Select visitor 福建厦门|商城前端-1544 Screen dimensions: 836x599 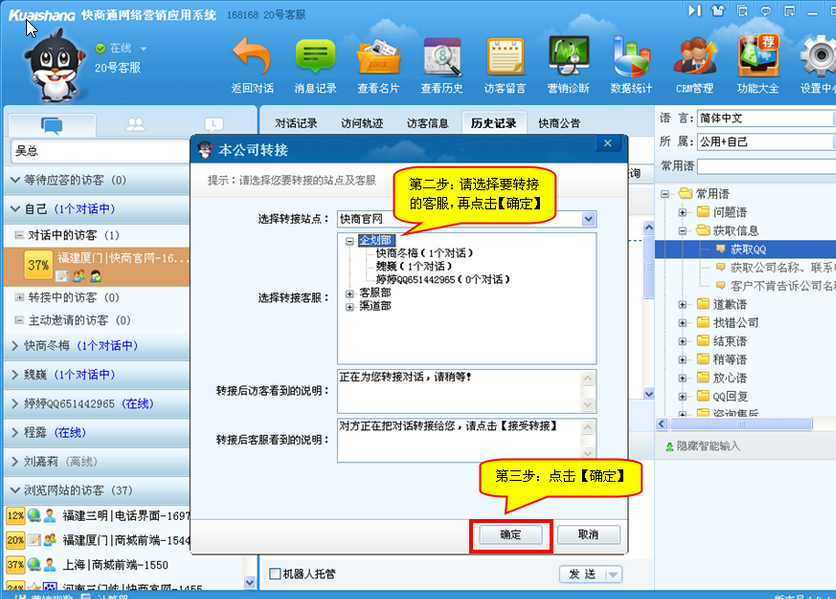(x=97, y=540)
